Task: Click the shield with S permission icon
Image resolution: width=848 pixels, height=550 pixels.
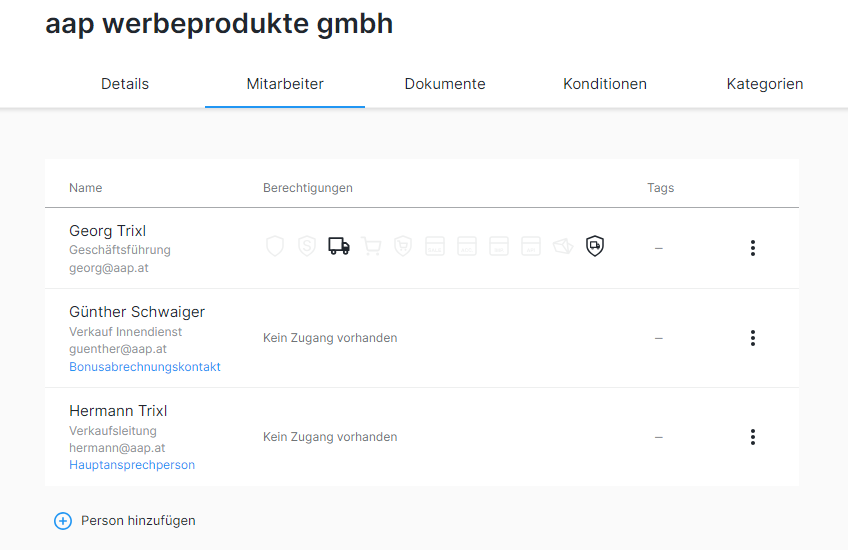Action: coord(307,246)
